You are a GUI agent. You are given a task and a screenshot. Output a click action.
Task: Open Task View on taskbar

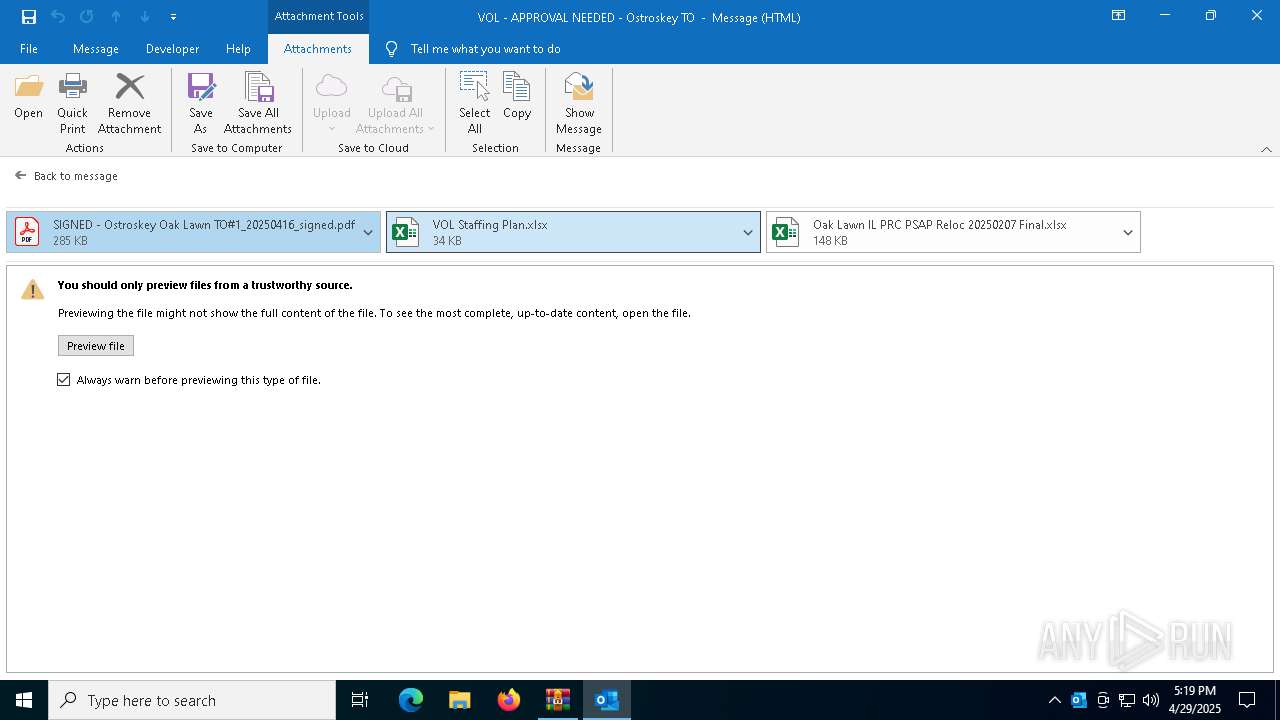(x=360, y=700)
